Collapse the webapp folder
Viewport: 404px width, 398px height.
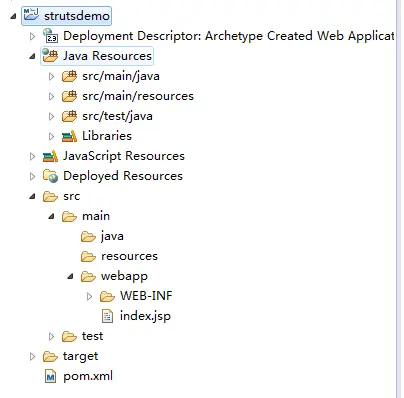(70, 276)
